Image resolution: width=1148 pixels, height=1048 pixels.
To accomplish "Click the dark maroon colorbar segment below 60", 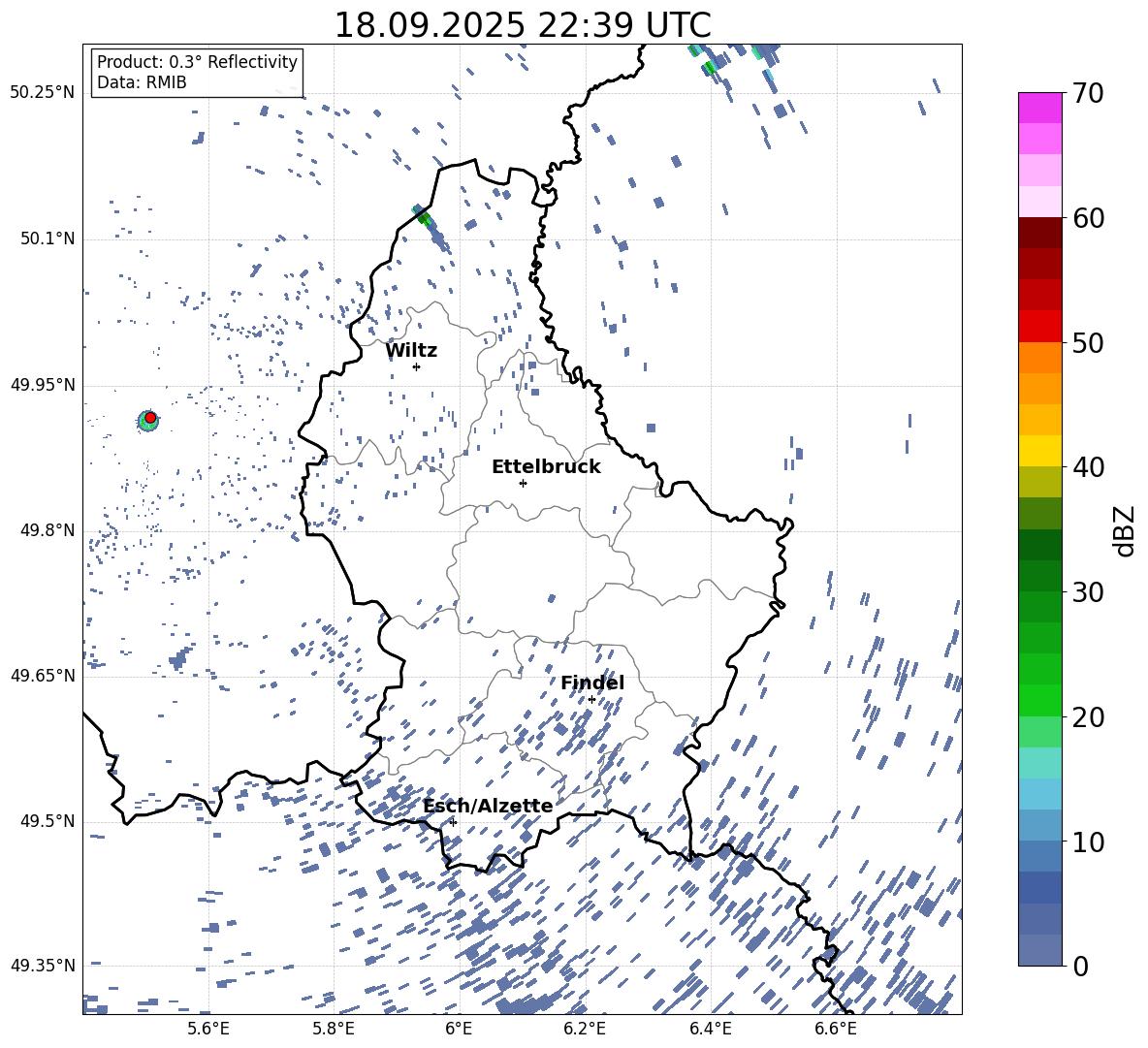I will pos(1039,233).
